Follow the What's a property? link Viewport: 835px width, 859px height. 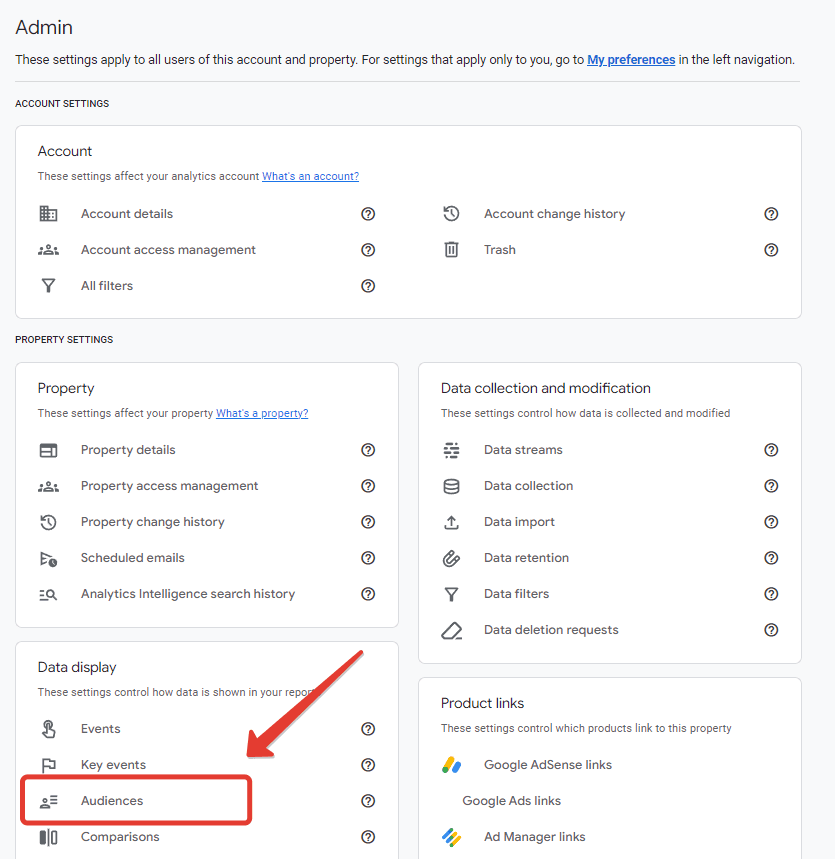point(262,413)
